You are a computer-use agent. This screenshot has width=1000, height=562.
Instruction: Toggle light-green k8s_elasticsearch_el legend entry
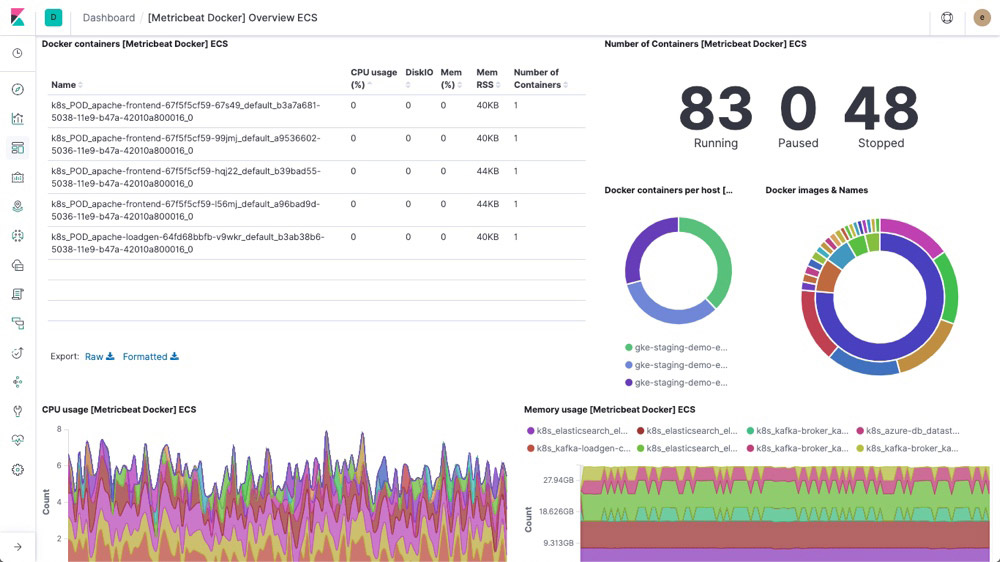[688, 448]
